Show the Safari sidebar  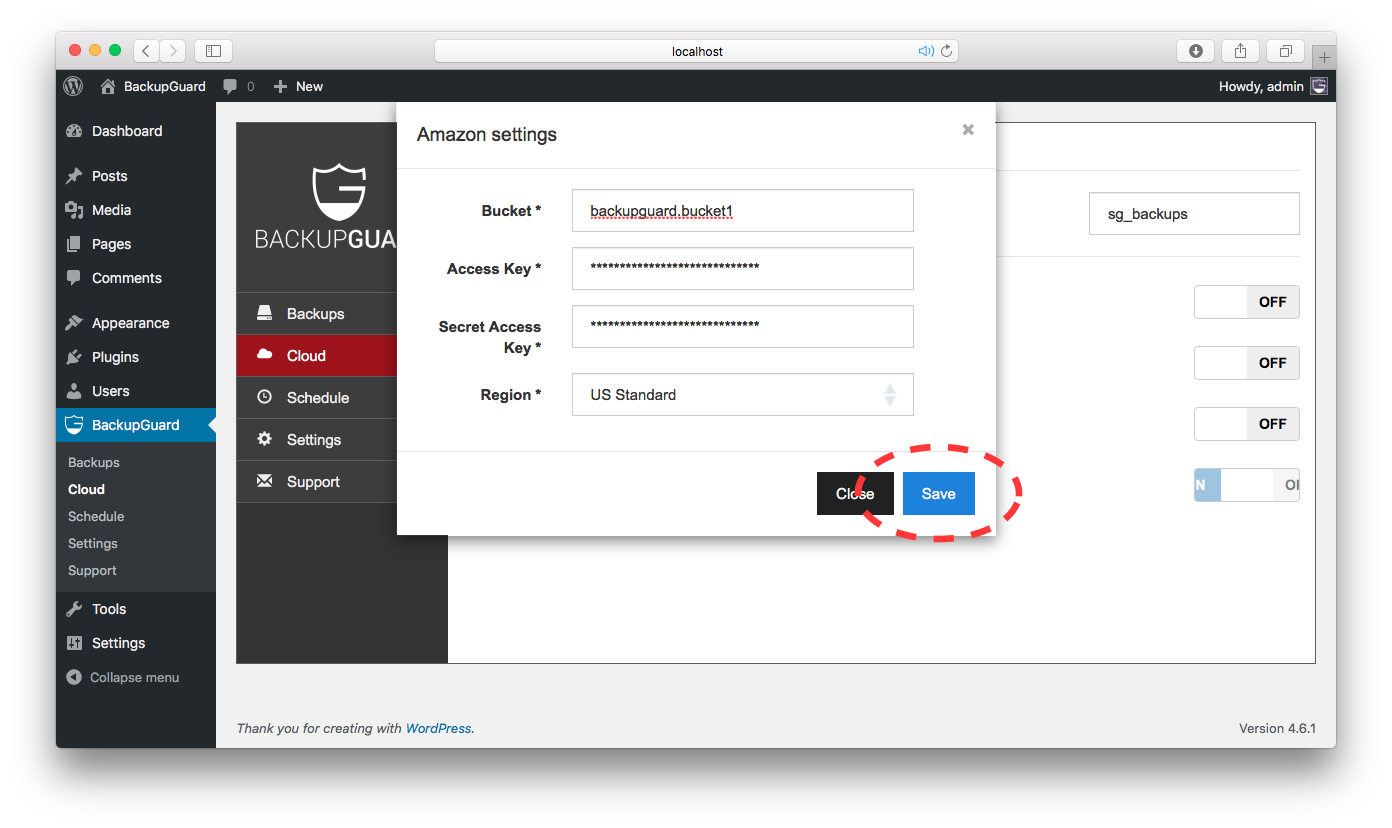213,50
